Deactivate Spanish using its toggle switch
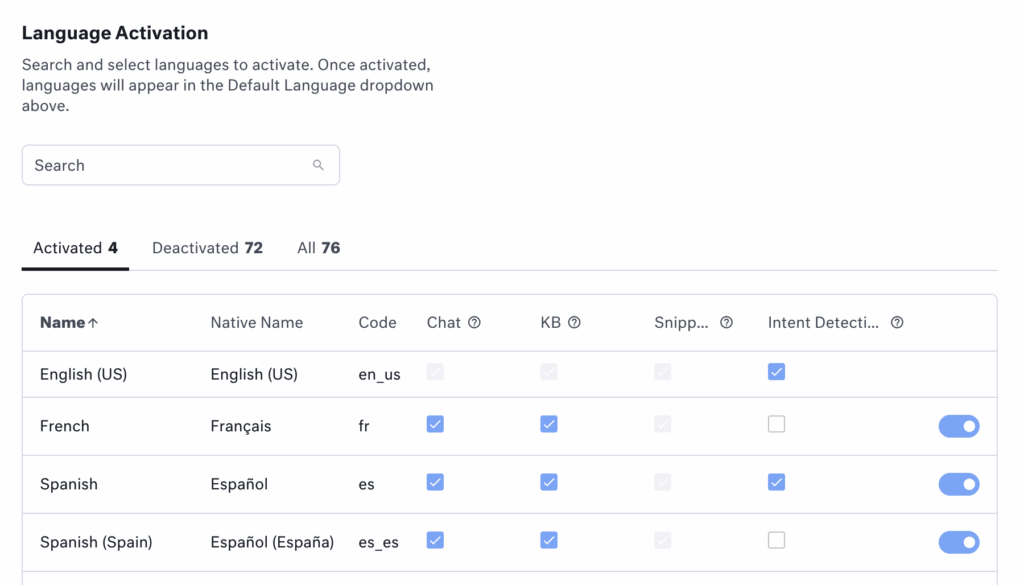This screenshot has height=585, width=1024. pyautogui.click(x=958, y=485)
